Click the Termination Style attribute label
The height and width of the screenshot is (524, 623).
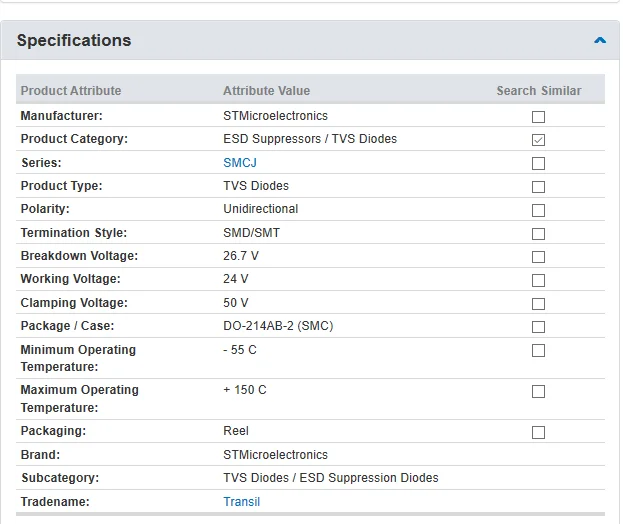[74, 232]
